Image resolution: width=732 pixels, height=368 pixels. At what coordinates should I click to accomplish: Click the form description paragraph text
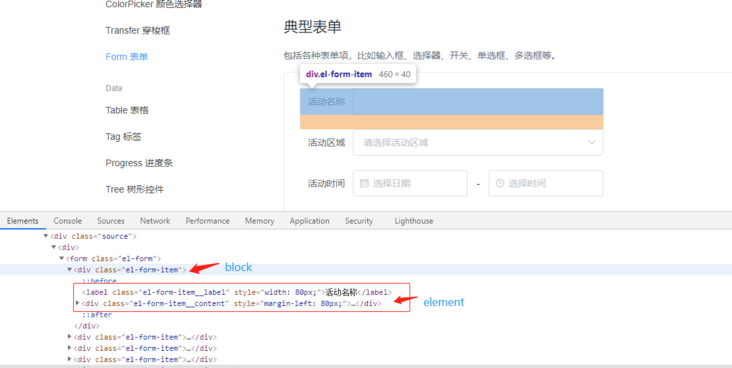click(420, 56)
